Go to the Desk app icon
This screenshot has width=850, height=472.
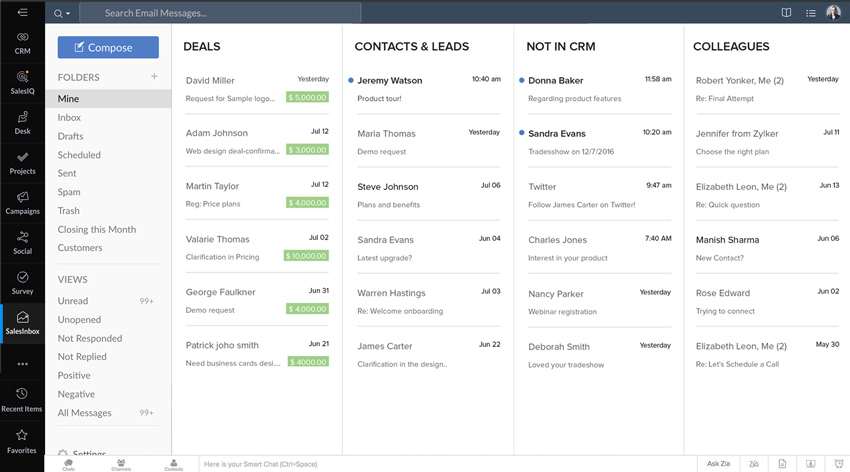click(x=22, y=122)
